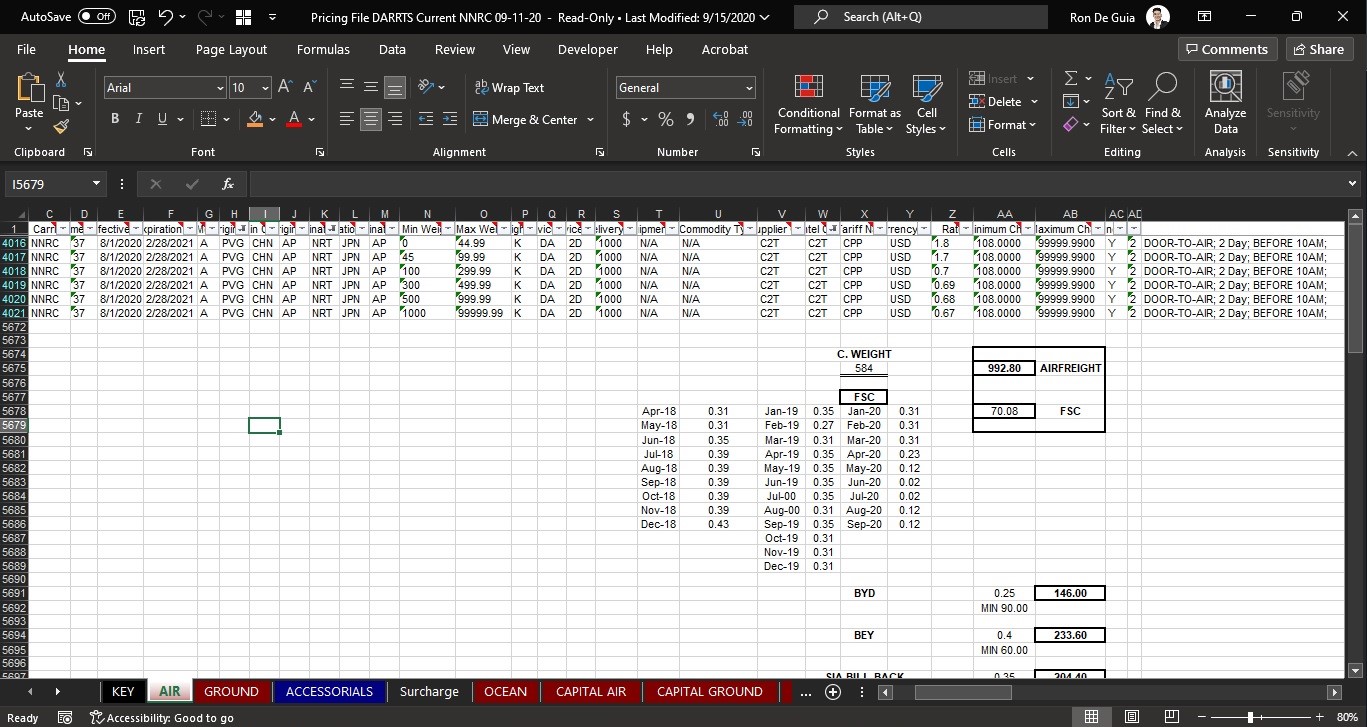The width and height of the screenshot is (1367, 727).
Task: Click the Fill Color bucket icon
Action: click(255, 119)
